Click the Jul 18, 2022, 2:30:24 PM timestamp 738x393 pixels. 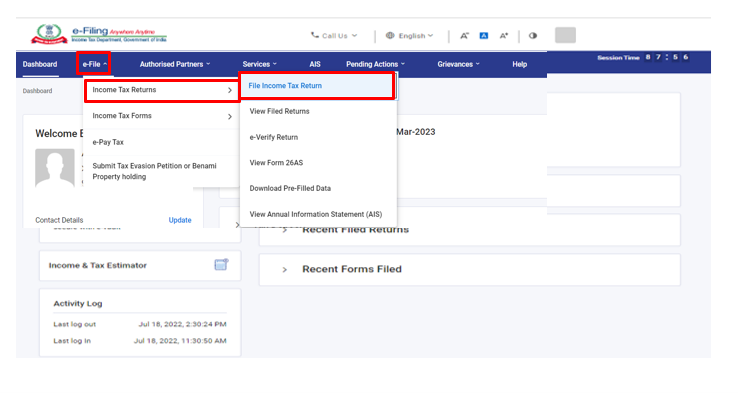(x=182, y=324)
